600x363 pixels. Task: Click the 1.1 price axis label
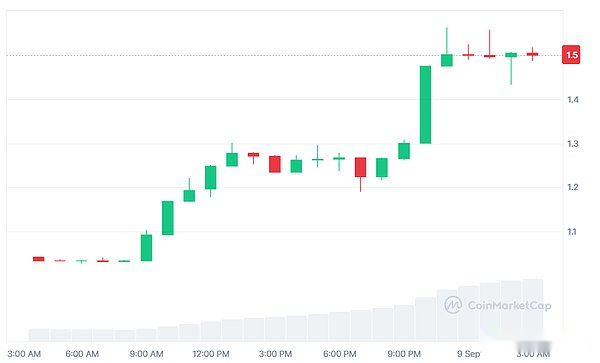point(572,231)
